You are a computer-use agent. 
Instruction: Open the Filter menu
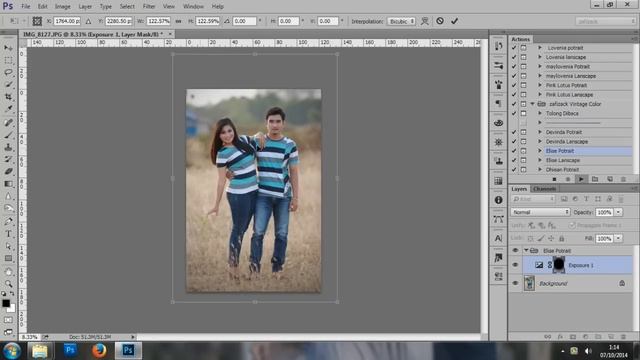click(x=149, y=7)
